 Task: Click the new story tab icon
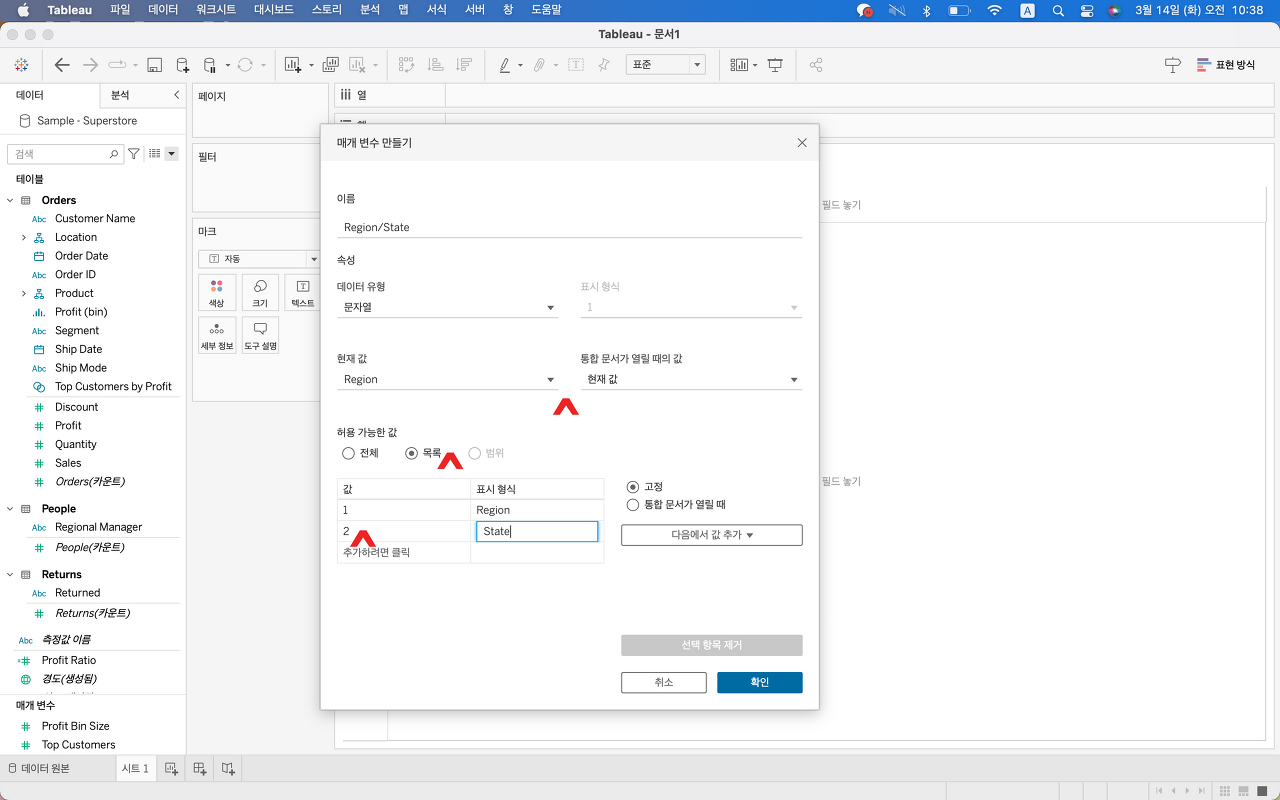pyautogui.click(x=229, y=768)
